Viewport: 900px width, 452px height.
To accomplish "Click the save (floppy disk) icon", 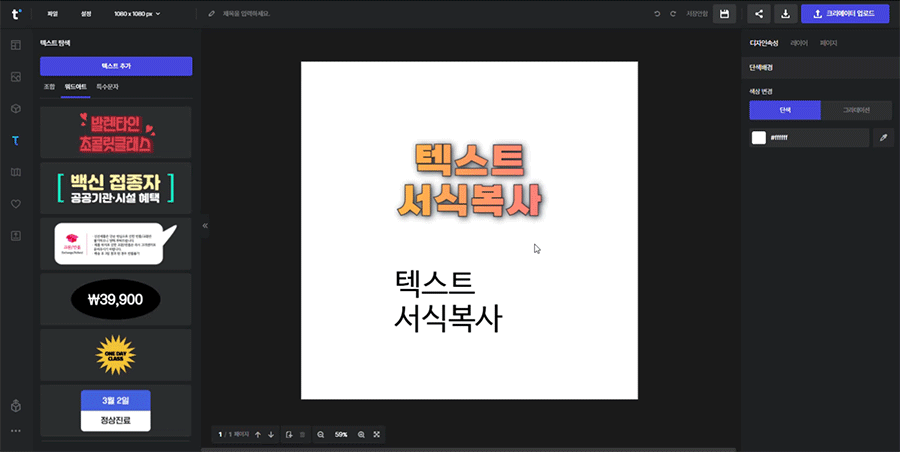I will tap(724, 14).
